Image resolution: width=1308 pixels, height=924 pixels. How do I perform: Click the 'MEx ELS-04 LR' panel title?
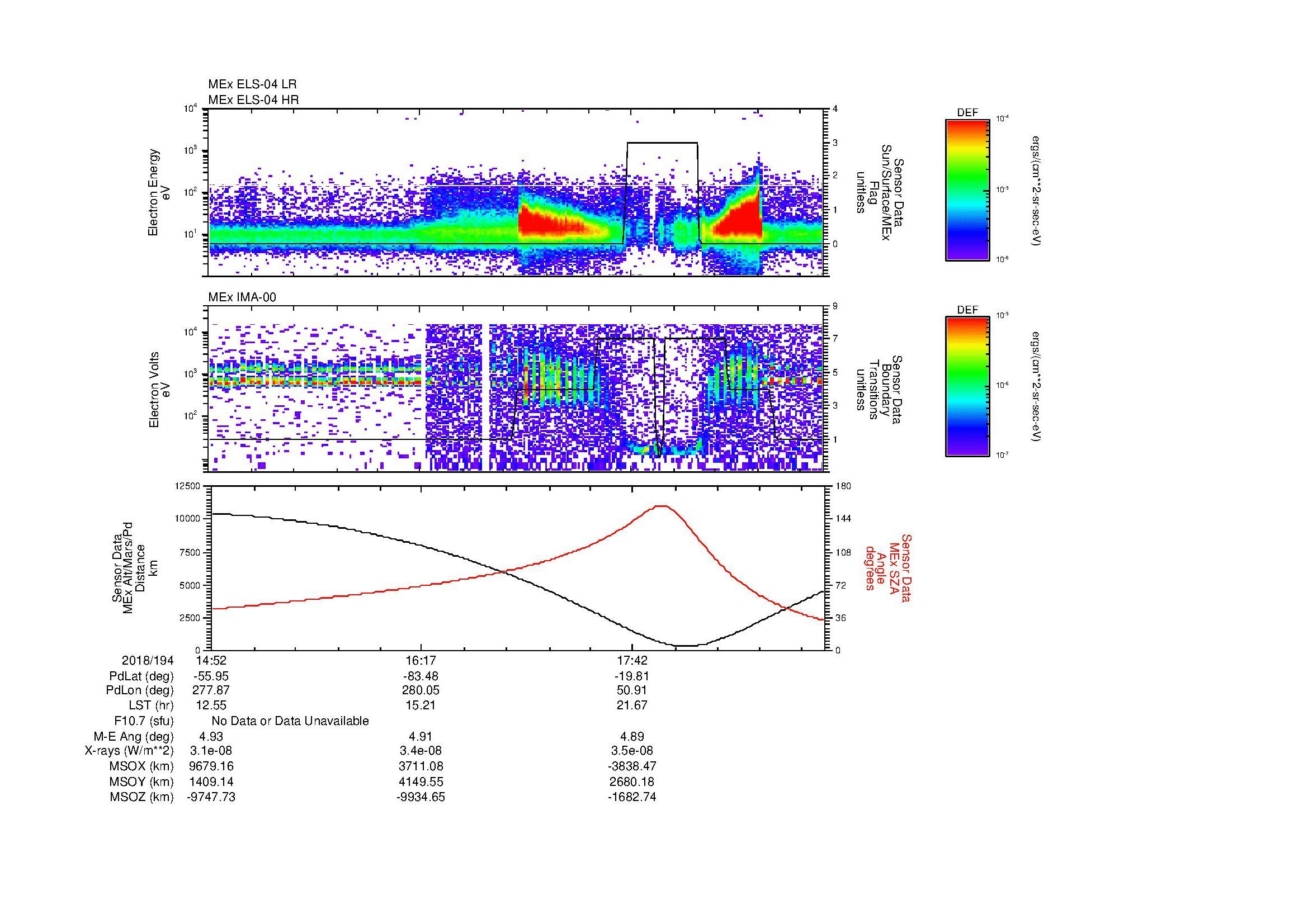point(252,84)
